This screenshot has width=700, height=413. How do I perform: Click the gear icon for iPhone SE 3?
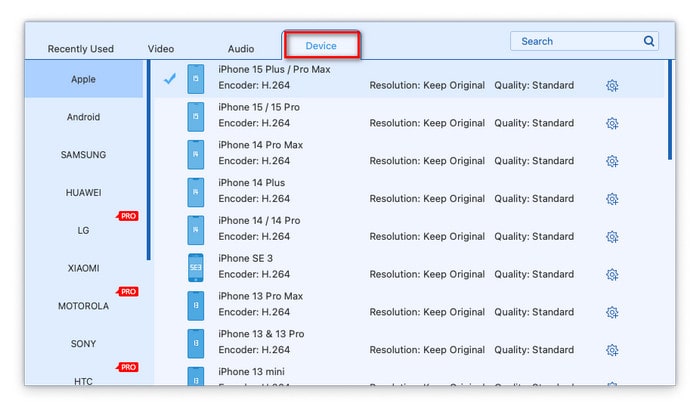click(x=612, y=275)
